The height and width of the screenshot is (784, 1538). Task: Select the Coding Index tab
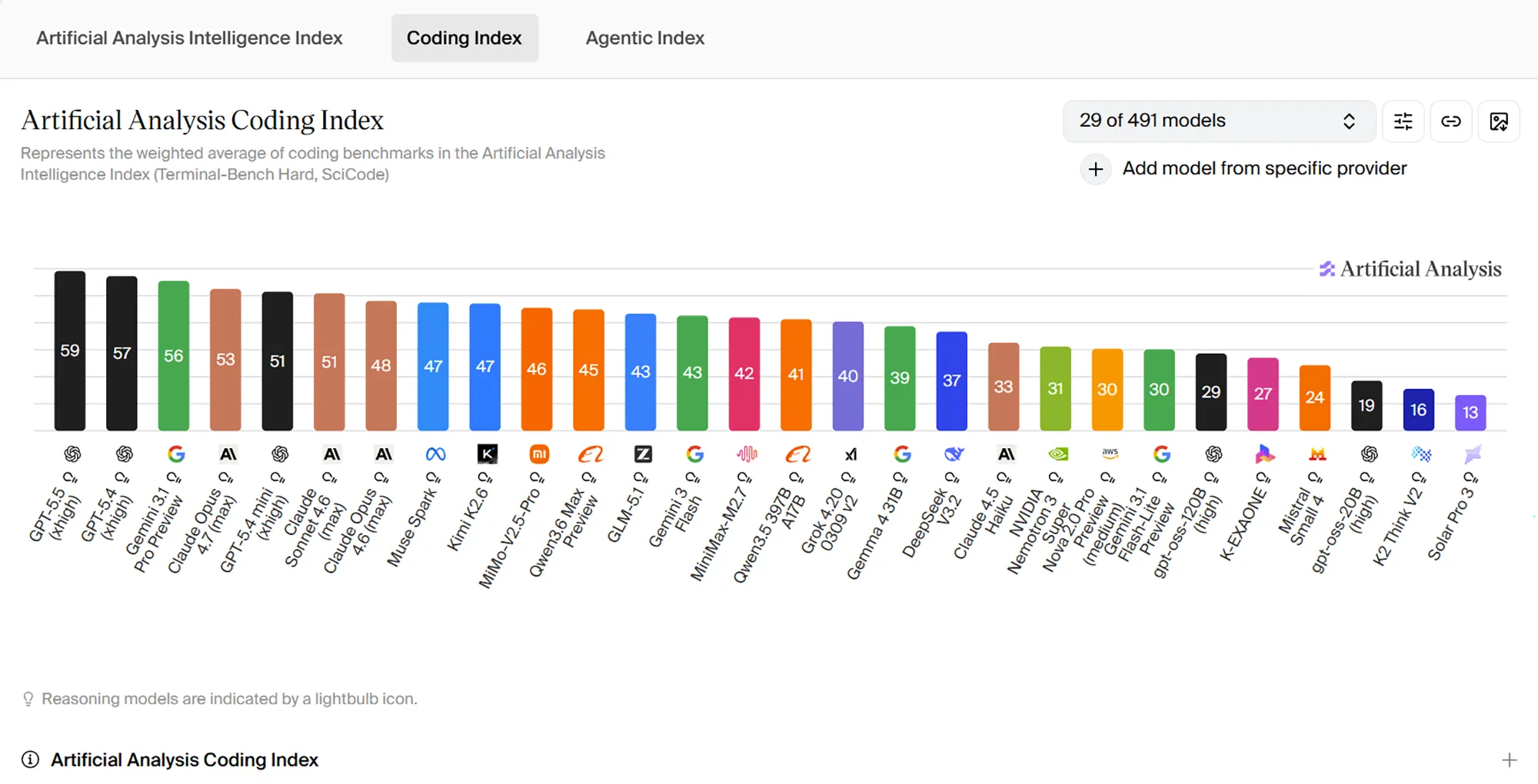[x=464, y=38]
